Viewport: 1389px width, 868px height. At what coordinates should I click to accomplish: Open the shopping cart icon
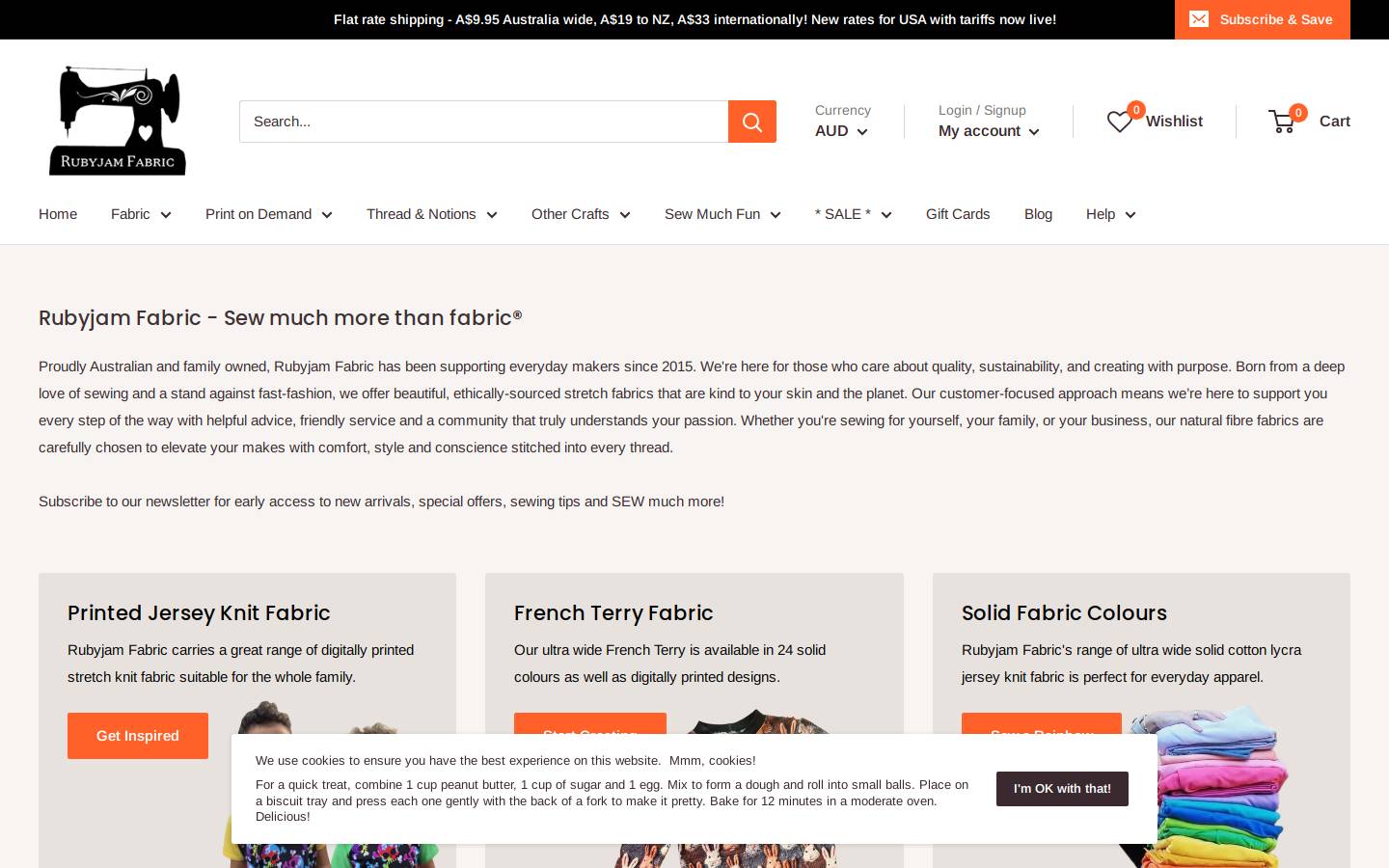click(1282, 122)
